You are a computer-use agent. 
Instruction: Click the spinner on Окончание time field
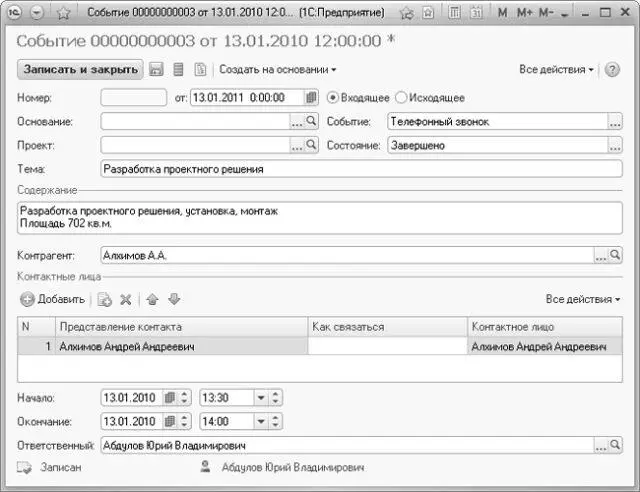point(276,421)
